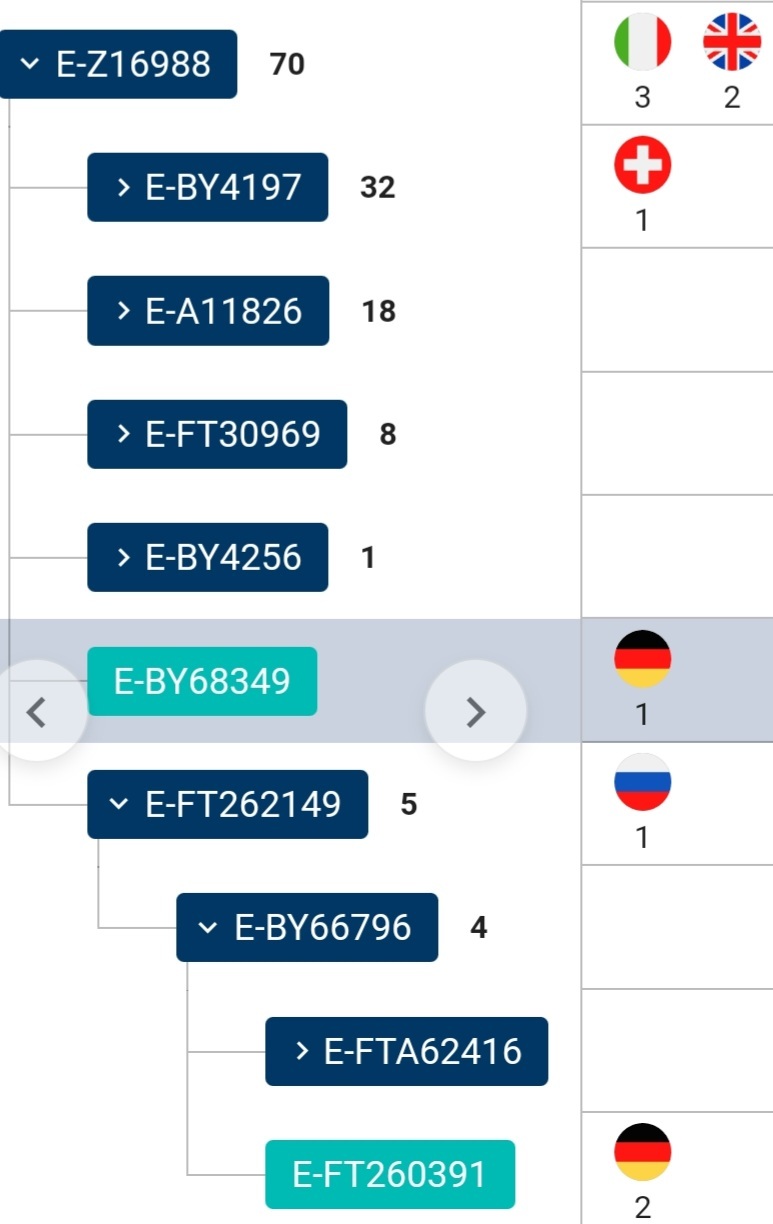
Task: Click the right arrow scroll button
Action: (476, 711)
